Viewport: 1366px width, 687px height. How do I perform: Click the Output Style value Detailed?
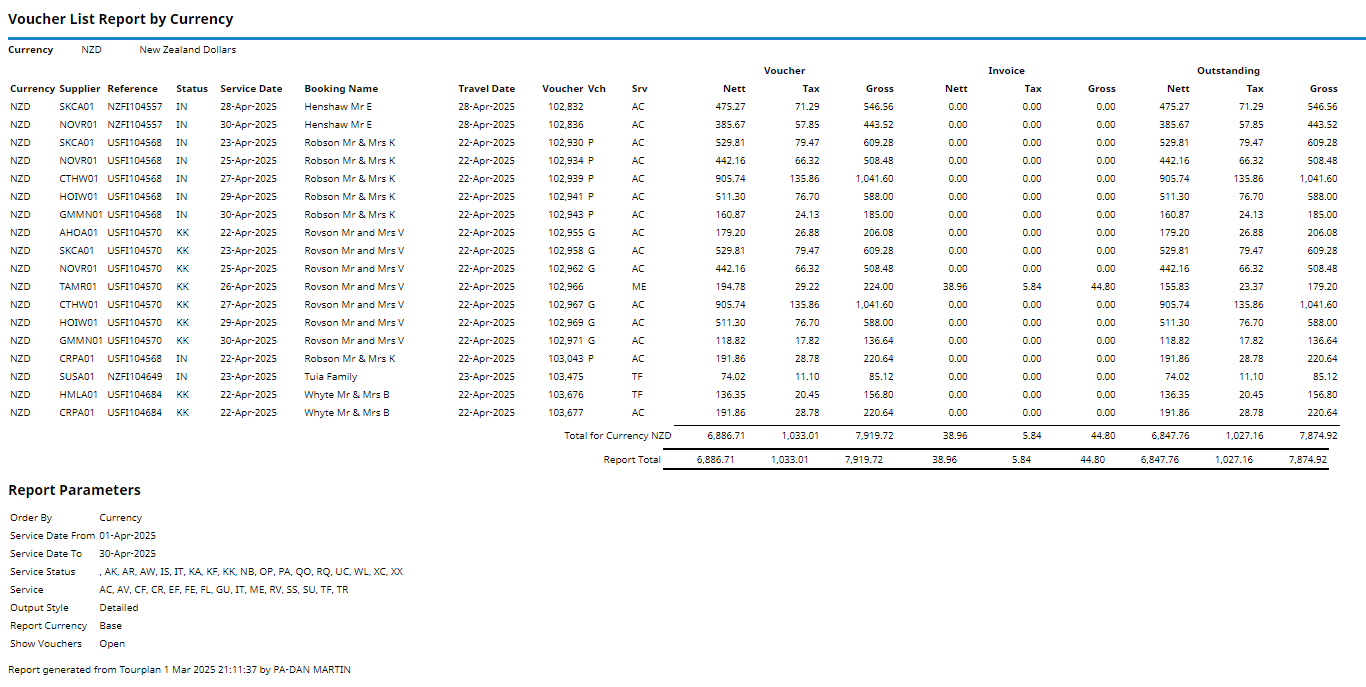pos(119,608)
